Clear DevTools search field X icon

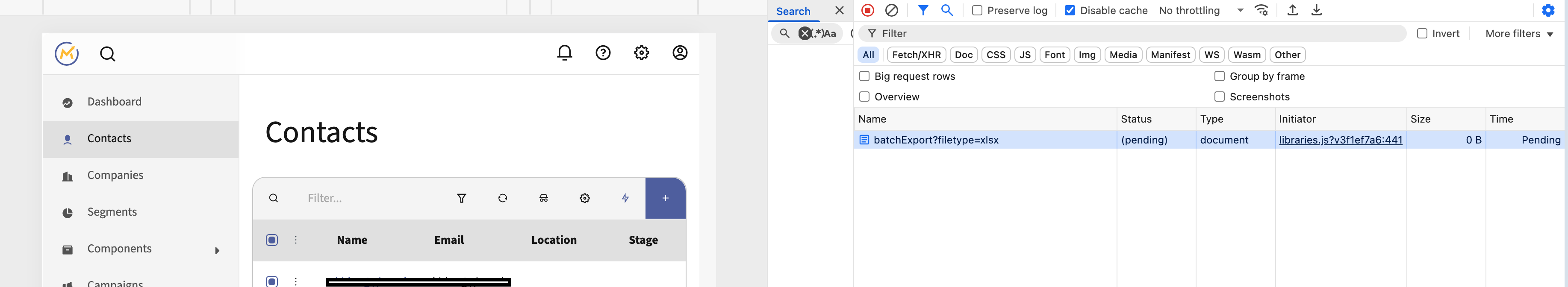(805, 33)
